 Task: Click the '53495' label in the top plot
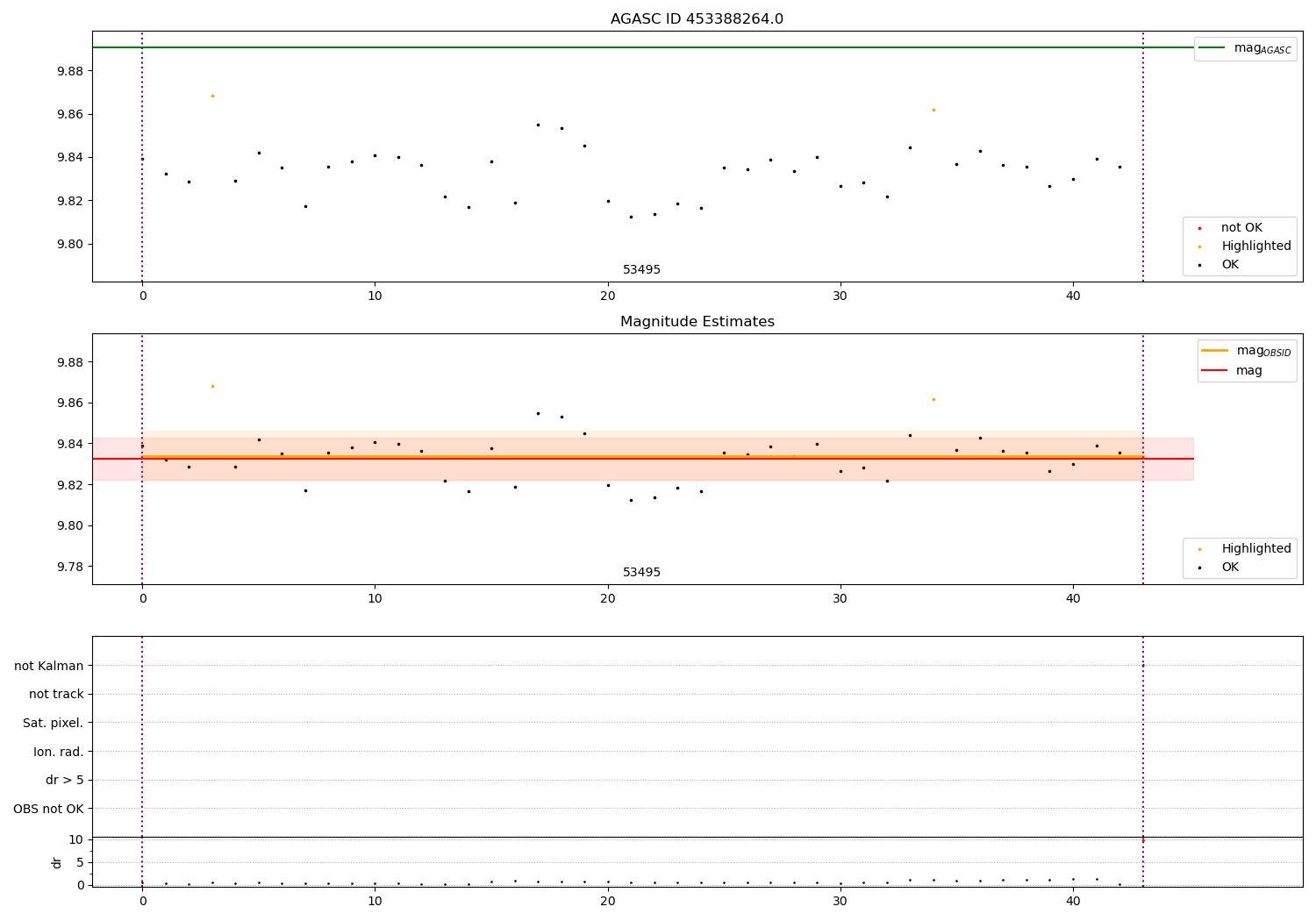[641, 270]
